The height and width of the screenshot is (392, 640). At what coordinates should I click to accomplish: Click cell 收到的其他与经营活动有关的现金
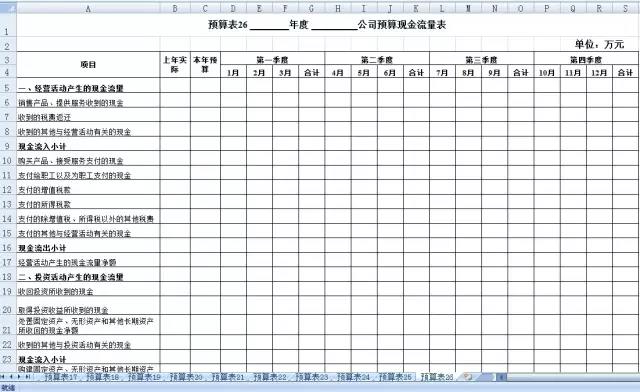click(x=88, y=129)
